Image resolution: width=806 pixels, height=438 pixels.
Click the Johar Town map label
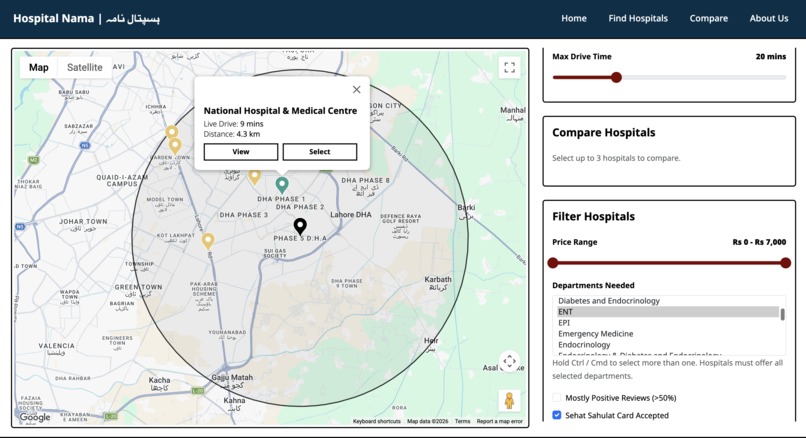point(83,222)
